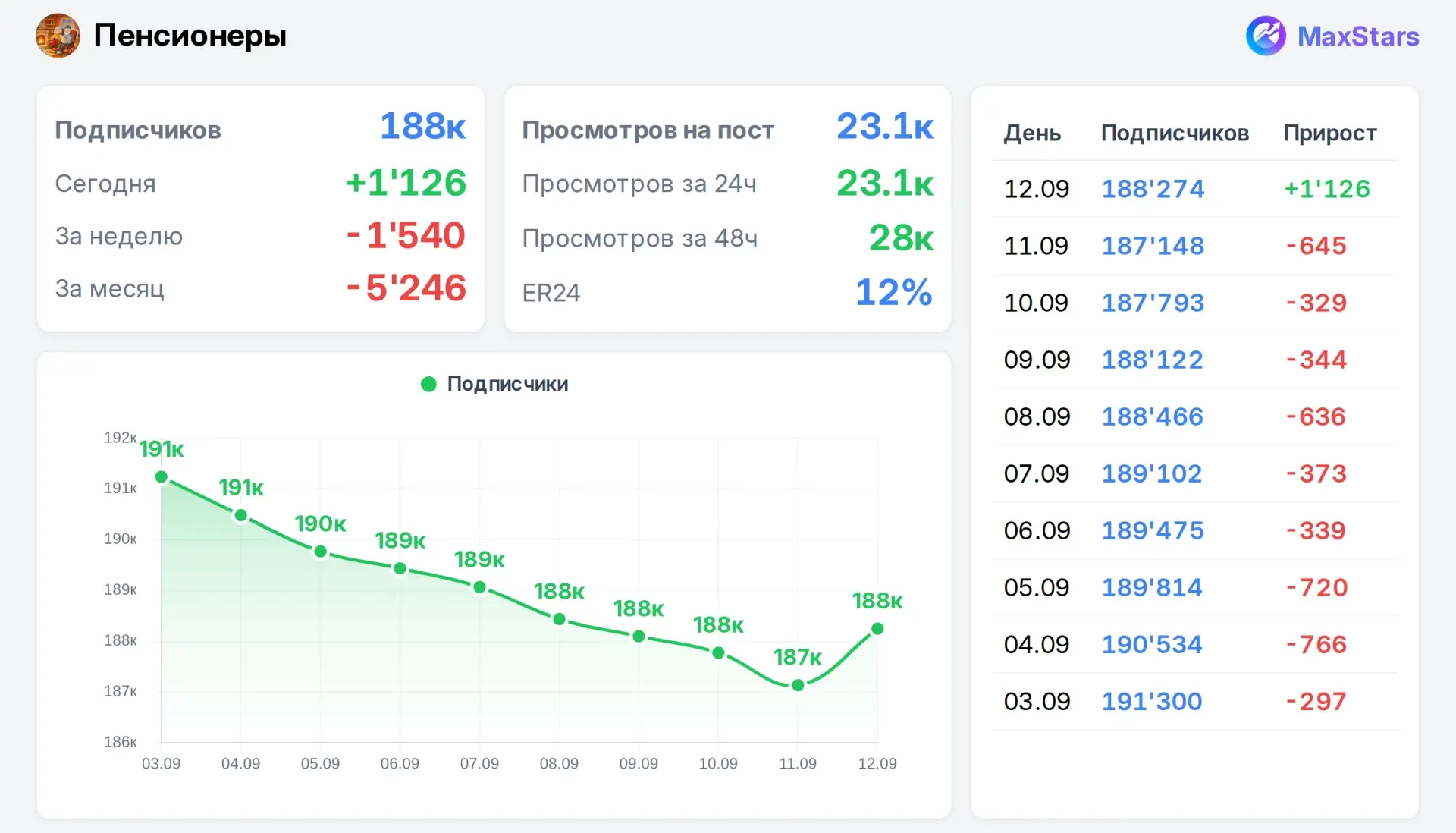Click the ER24 12% value

click(x=894, y=292)
